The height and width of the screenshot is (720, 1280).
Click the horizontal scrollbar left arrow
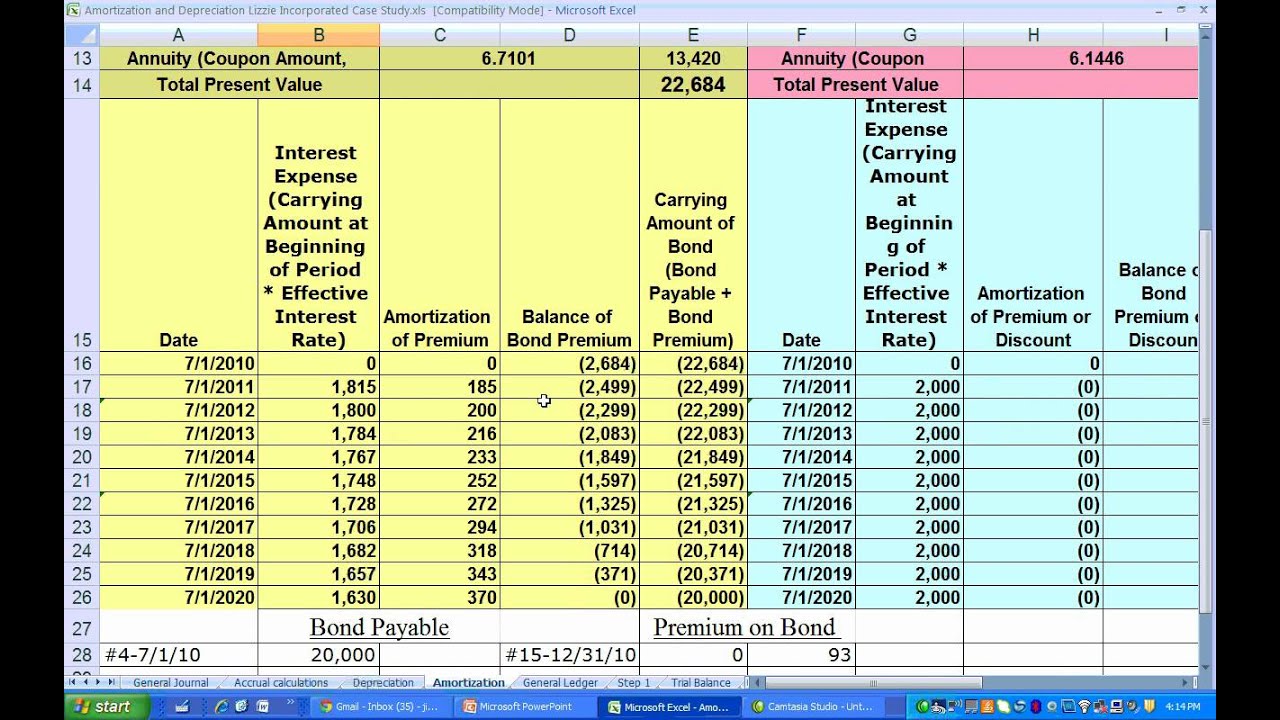[x=757, y=683]
